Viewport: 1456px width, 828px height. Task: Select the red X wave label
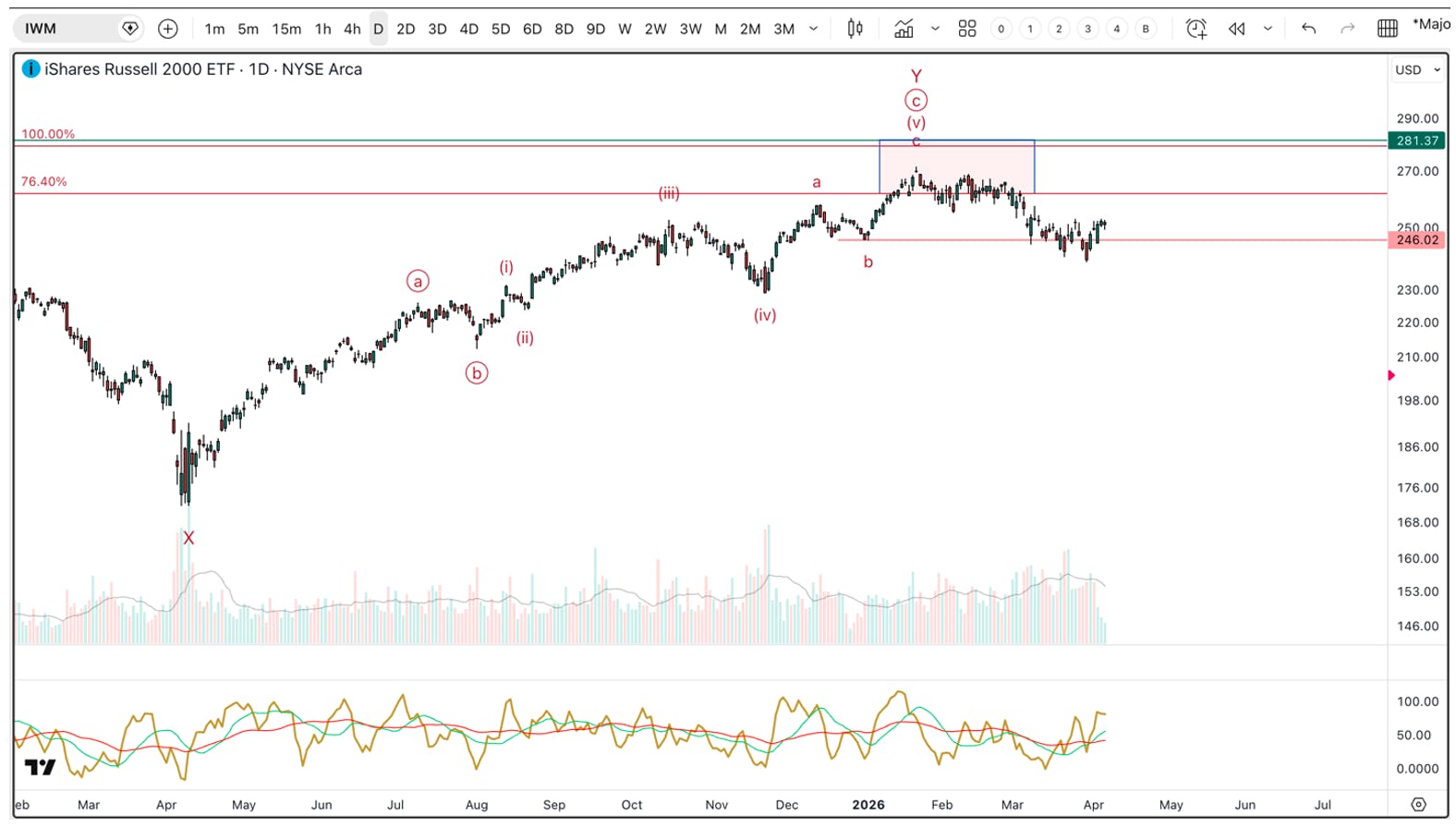188,538
